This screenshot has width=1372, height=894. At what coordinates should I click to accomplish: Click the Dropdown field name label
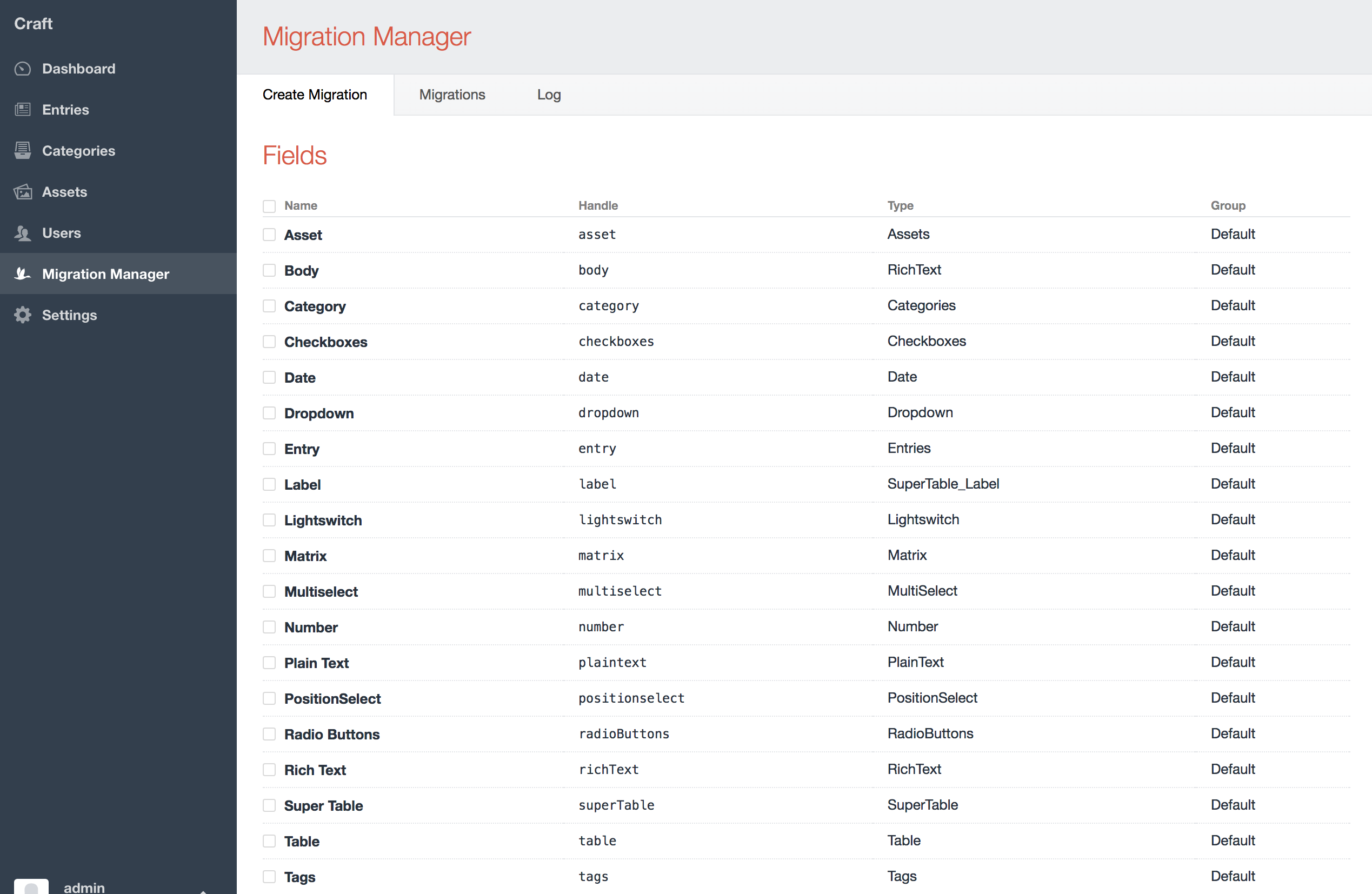tap(319, 413)
